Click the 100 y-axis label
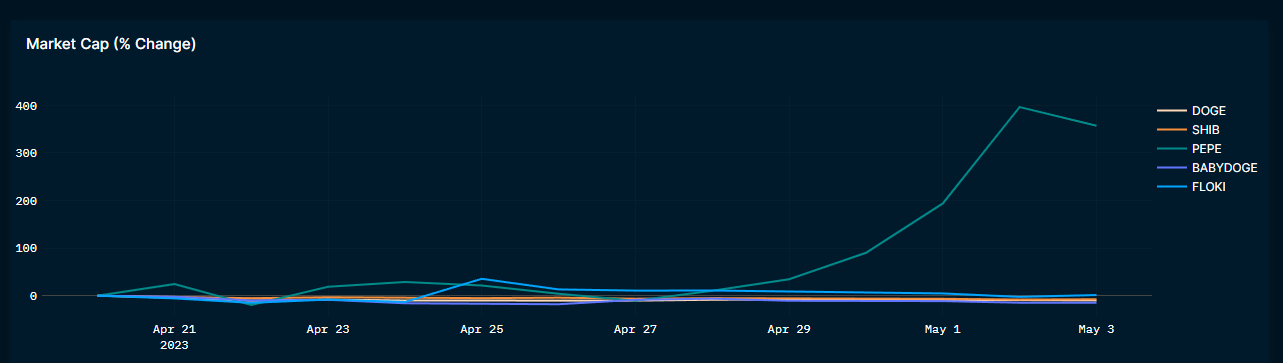 (x=26, y=248)
